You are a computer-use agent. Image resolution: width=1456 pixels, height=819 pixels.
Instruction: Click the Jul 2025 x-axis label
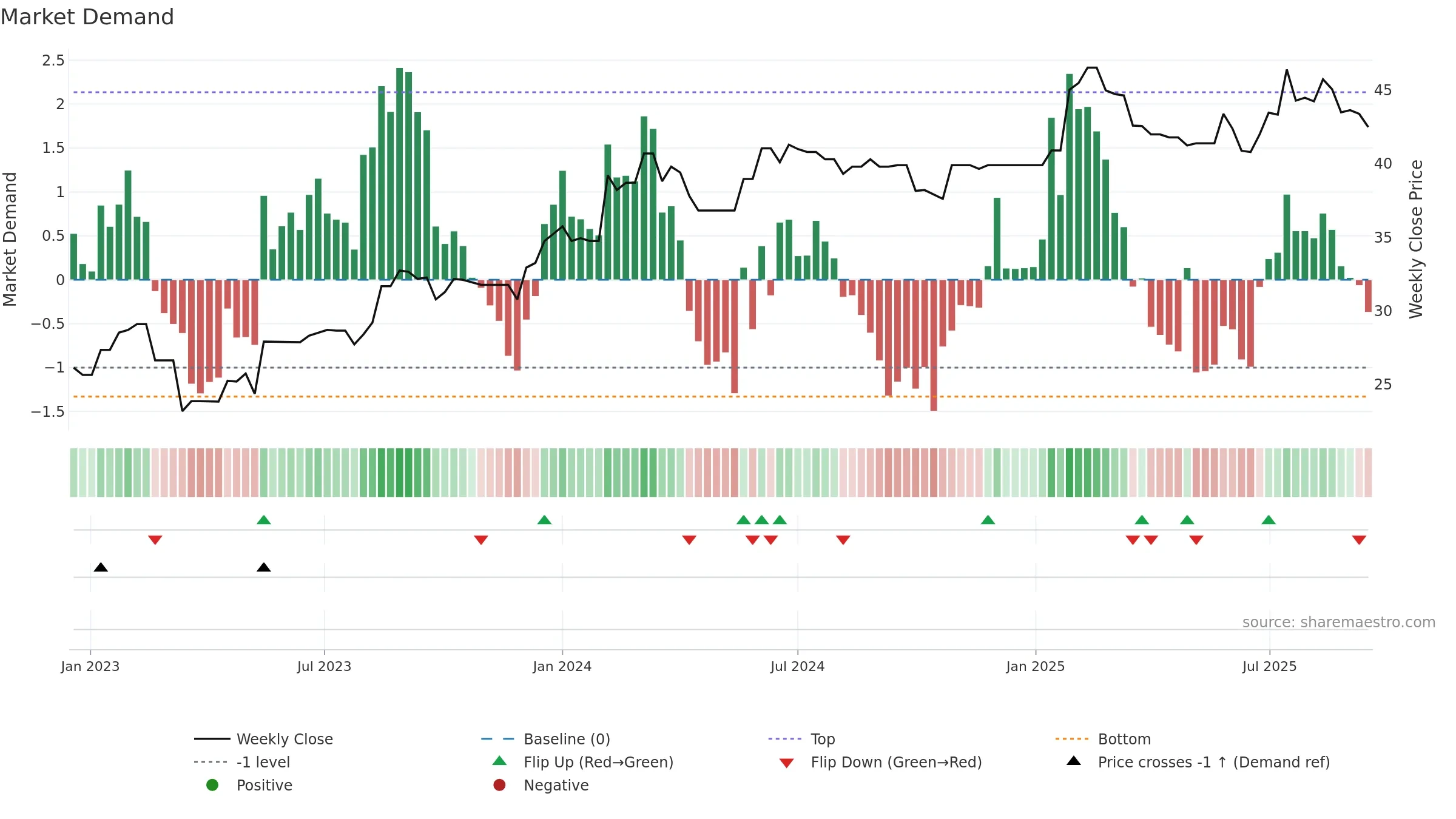click(1270, 666)
